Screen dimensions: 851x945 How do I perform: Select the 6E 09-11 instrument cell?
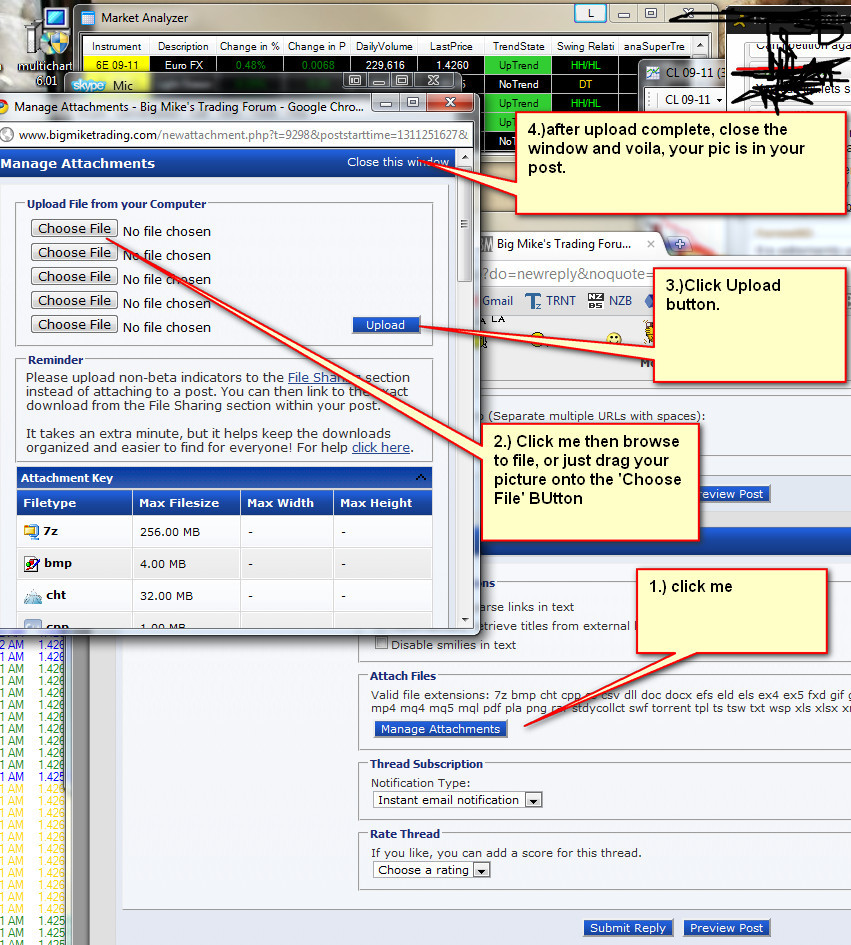(x=116, y=65)
